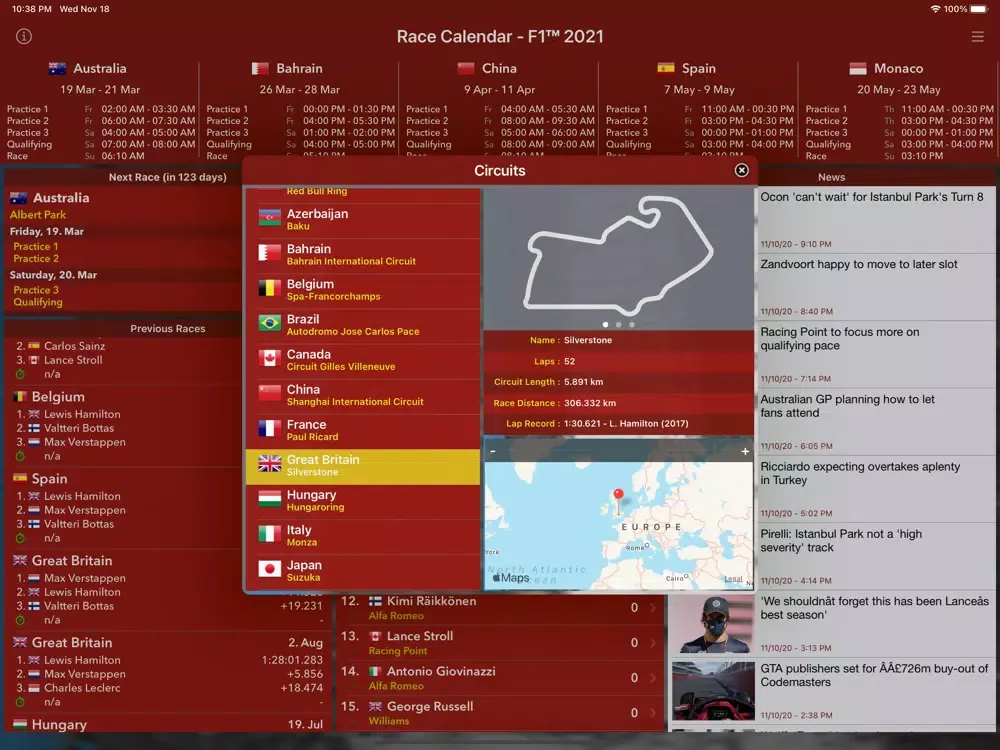Image resolution: width=1000 pixels, height=750 pixels.
Task: Open Bahrain race in the top calendar
Action: [299, 112]
